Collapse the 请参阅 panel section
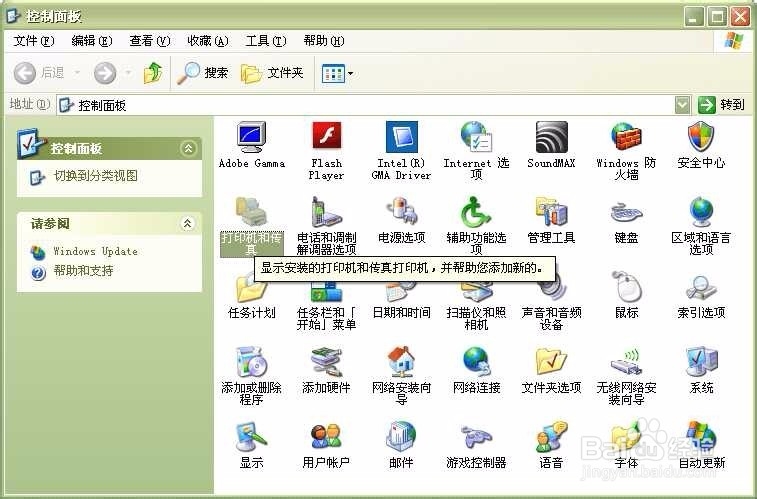Image resolution: width=757 pixels, height=499 pixels. point(187,223)
